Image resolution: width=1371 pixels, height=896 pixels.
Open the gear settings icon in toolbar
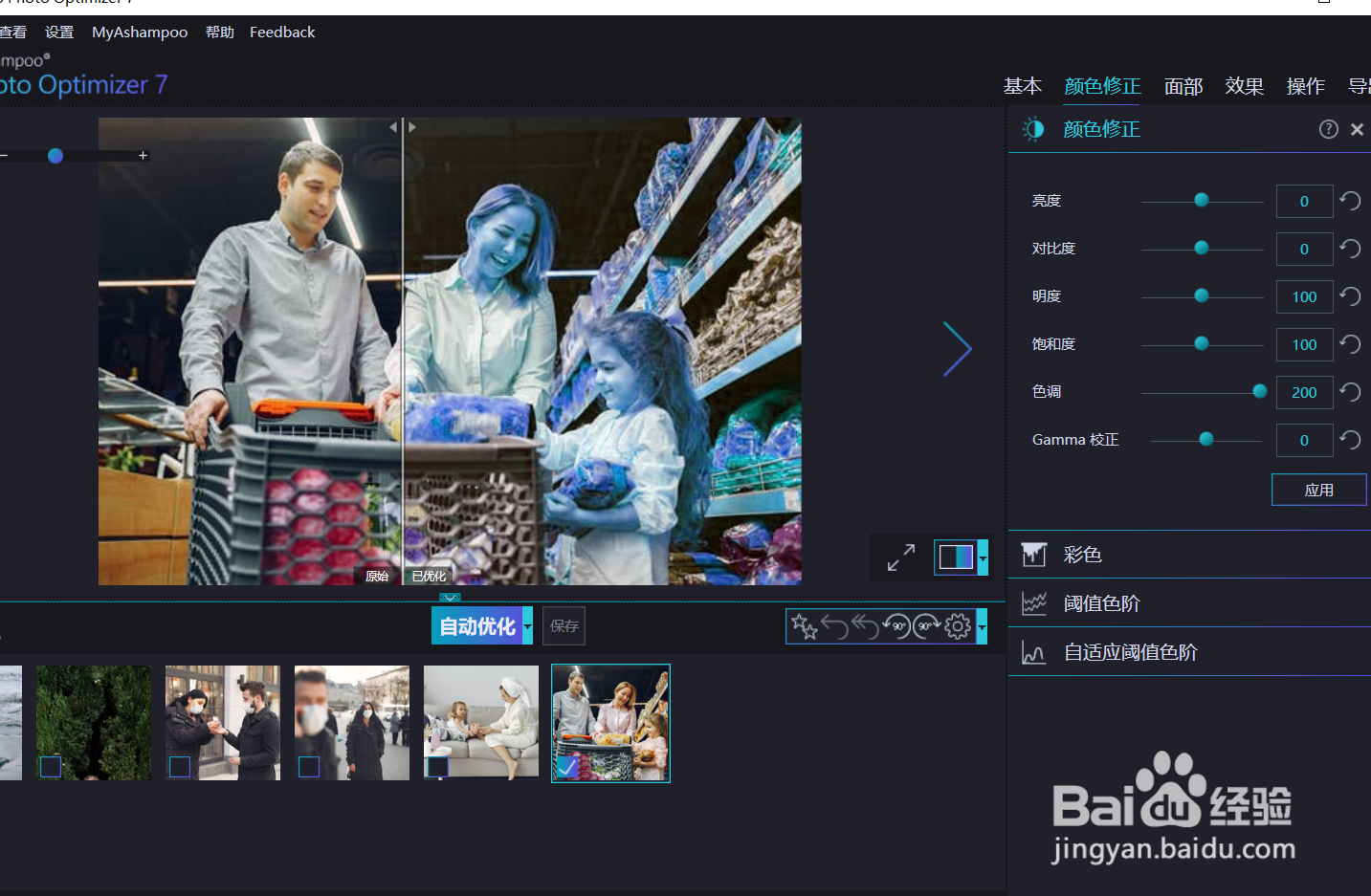[958, 626]
